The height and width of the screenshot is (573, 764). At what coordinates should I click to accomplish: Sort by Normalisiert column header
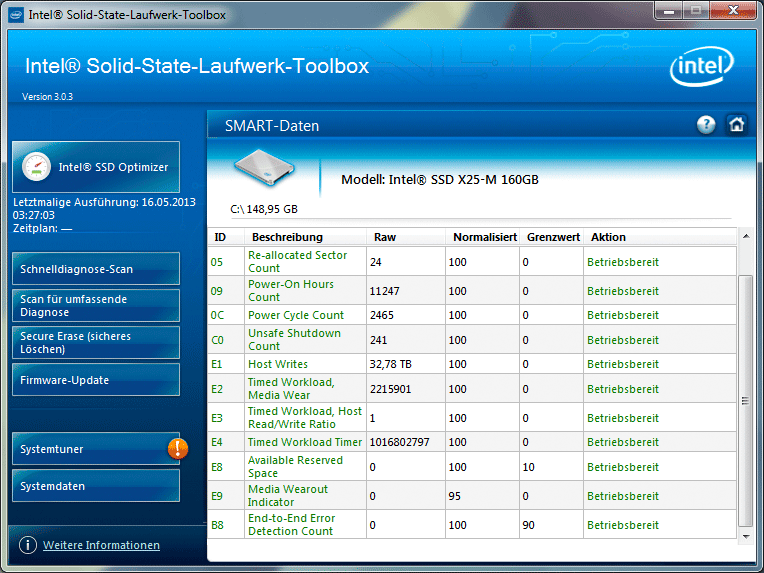pos(482,237)
